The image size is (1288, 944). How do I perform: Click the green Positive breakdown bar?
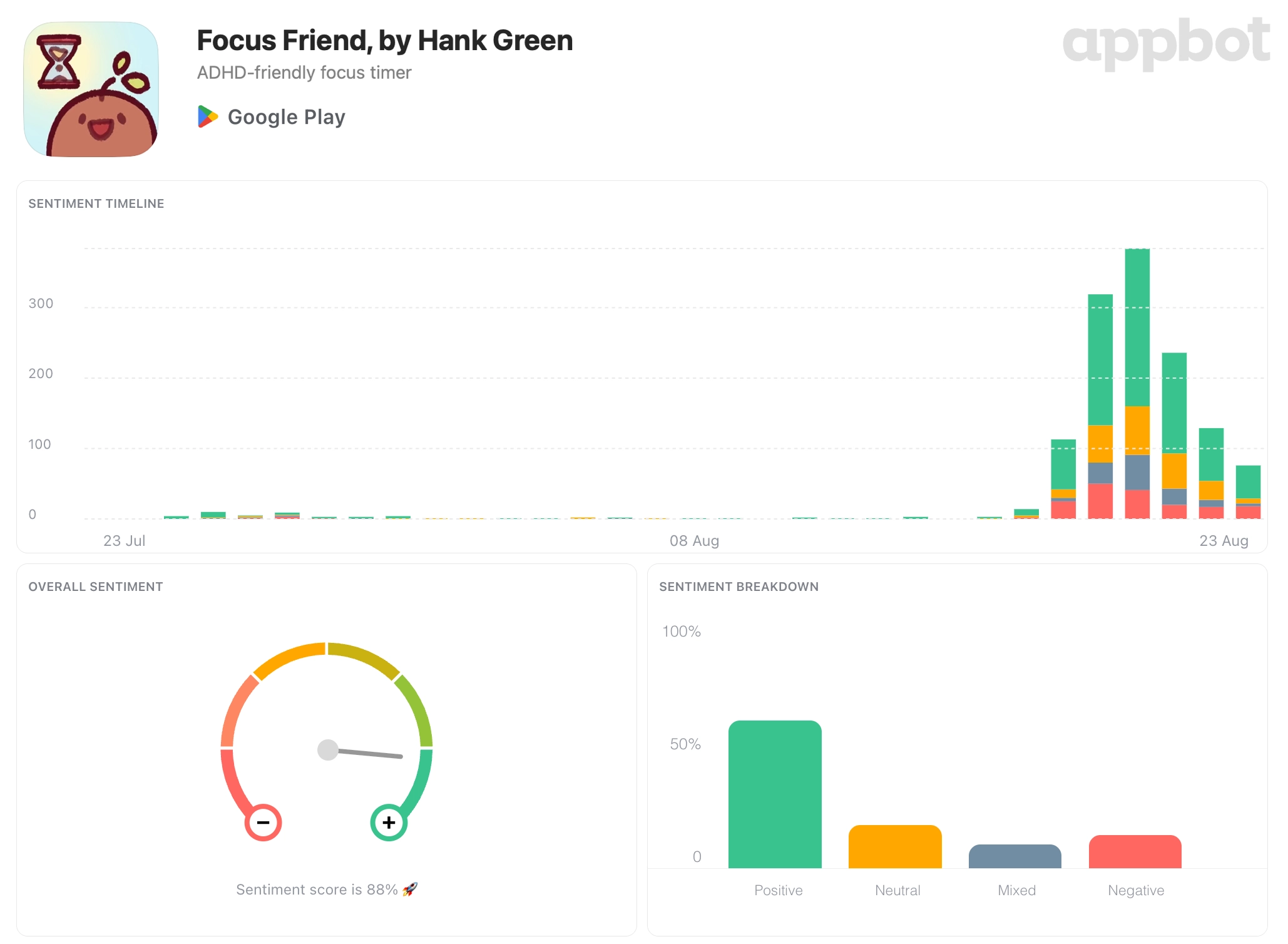[x=775, y=794]
